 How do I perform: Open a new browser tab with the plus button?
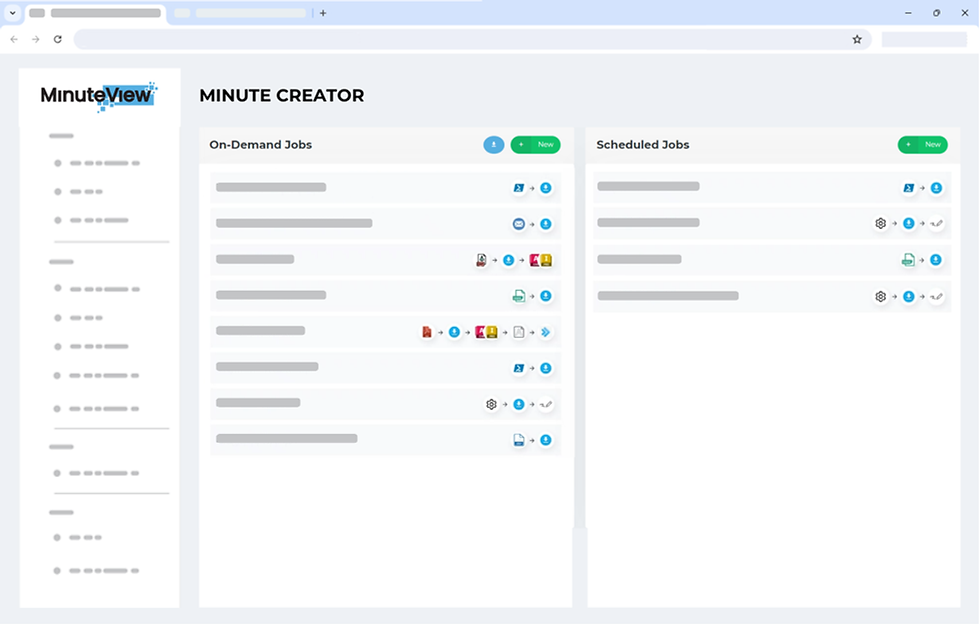coord(322,13)
